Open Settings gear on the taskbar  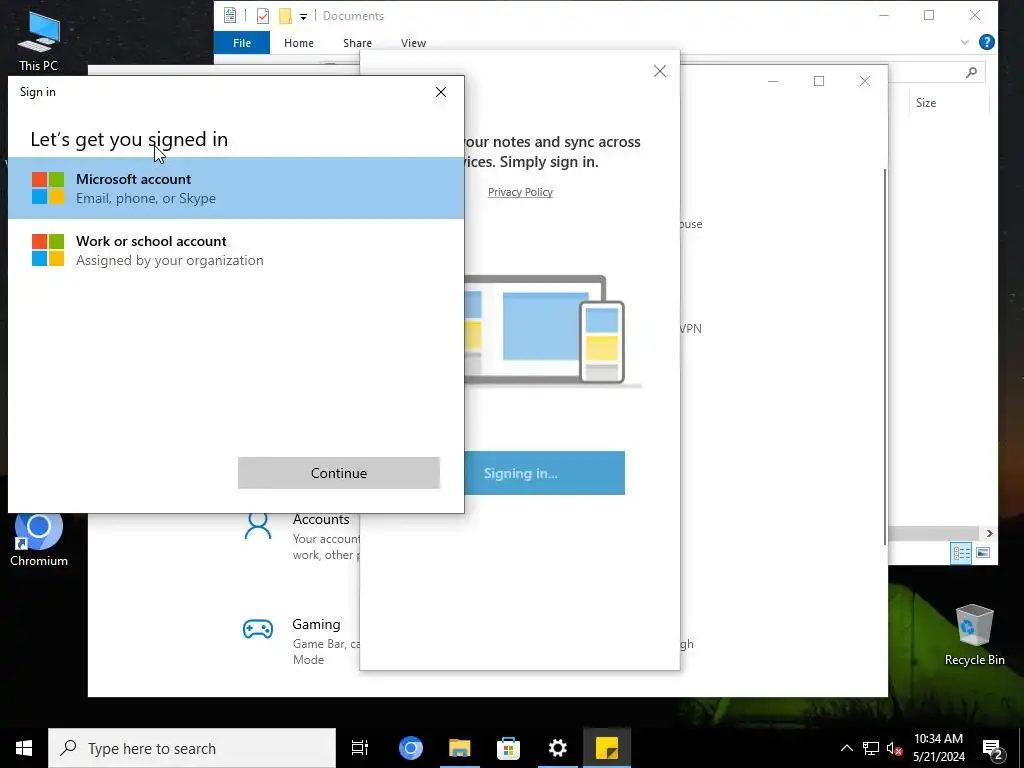pyautogui.click(x=558, y=748)
